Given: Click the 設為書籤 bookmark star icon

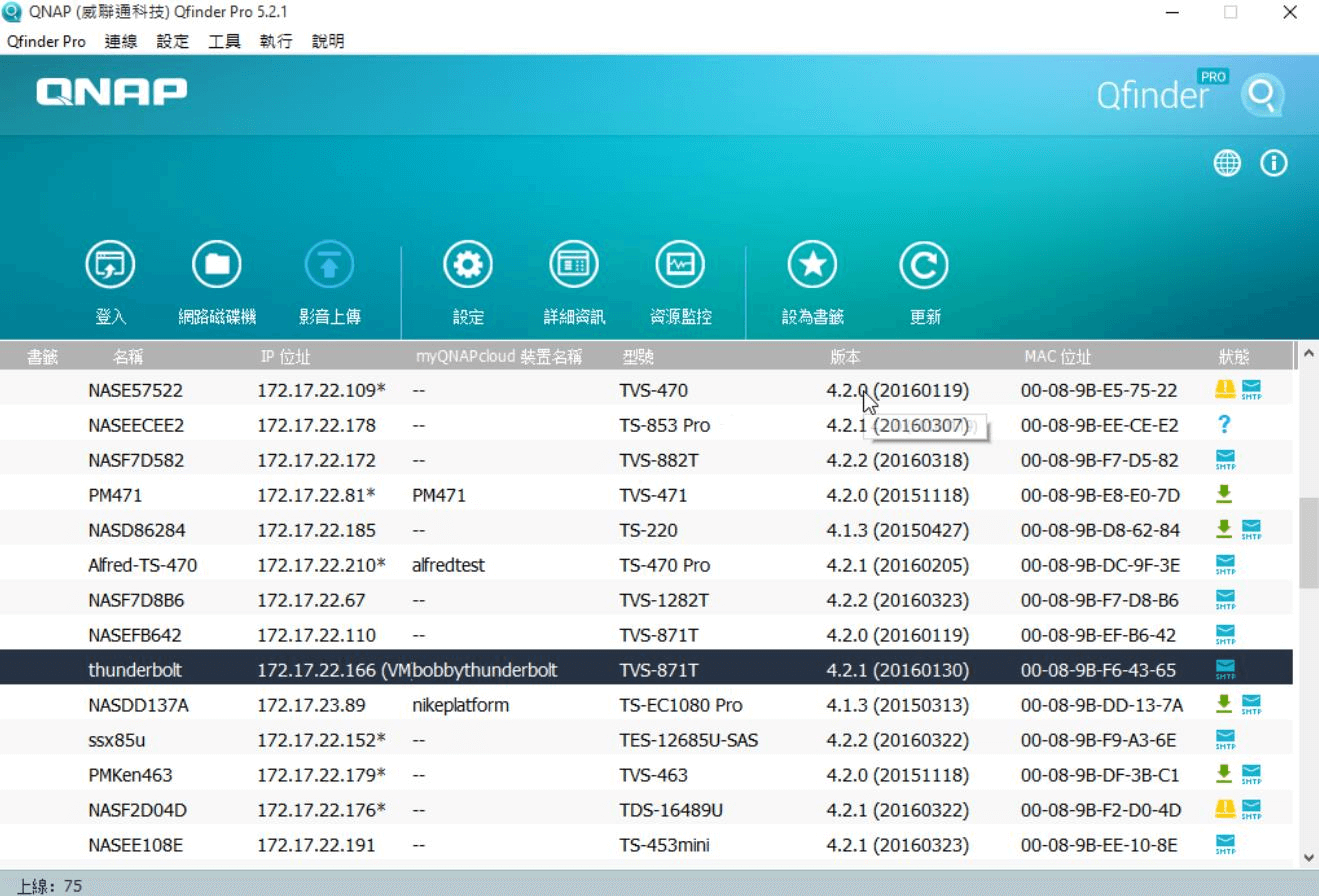Looking at the screenshot, I should [x=812, y=266].
